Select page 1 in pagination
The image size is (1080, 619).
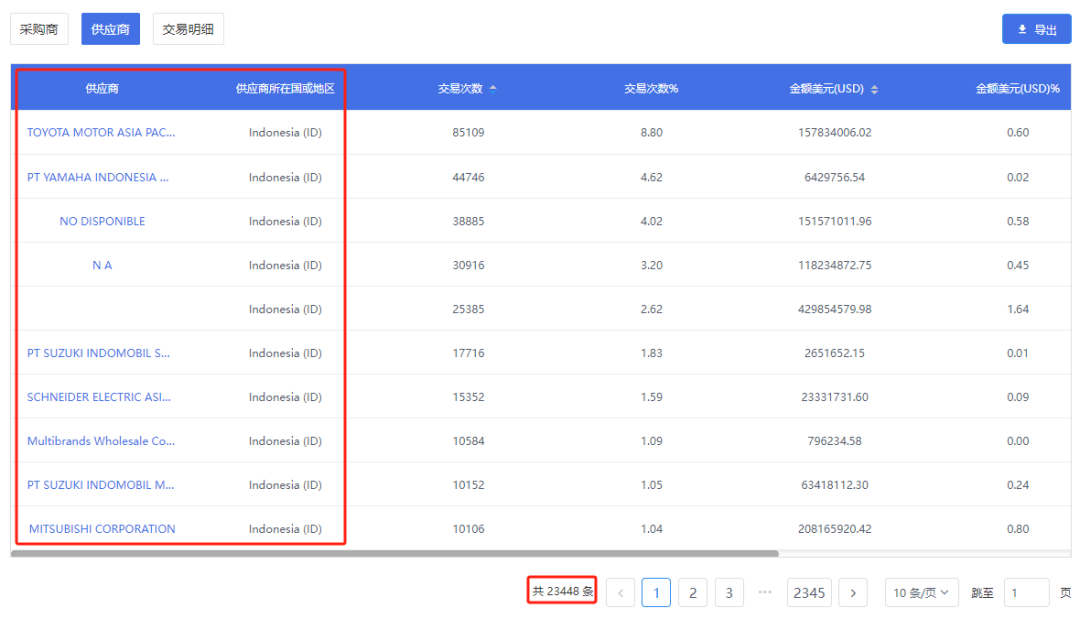pos(656,593)
